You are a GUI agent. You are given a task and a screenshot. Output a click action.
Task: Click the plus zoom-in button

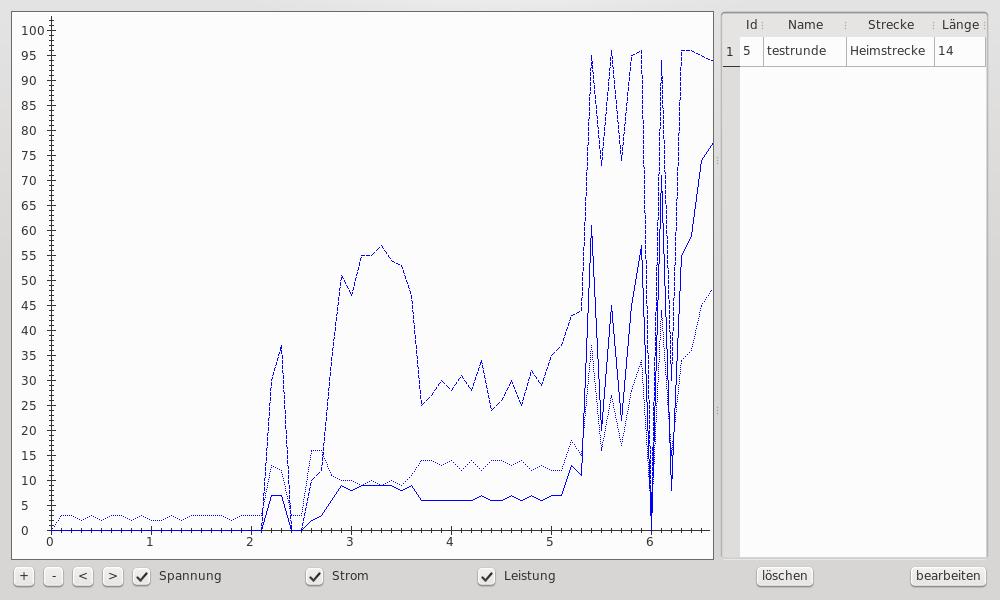24,576
